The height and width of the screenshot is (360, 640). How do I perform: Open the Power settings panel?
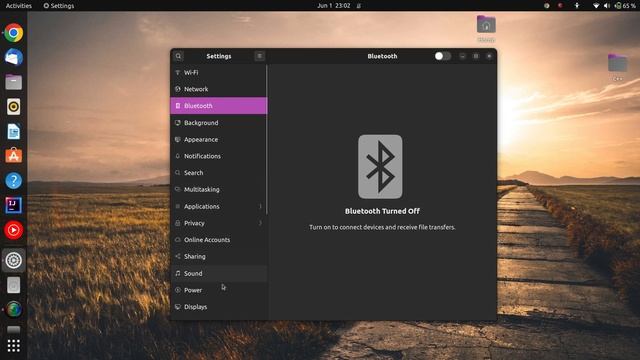(219, 290)
